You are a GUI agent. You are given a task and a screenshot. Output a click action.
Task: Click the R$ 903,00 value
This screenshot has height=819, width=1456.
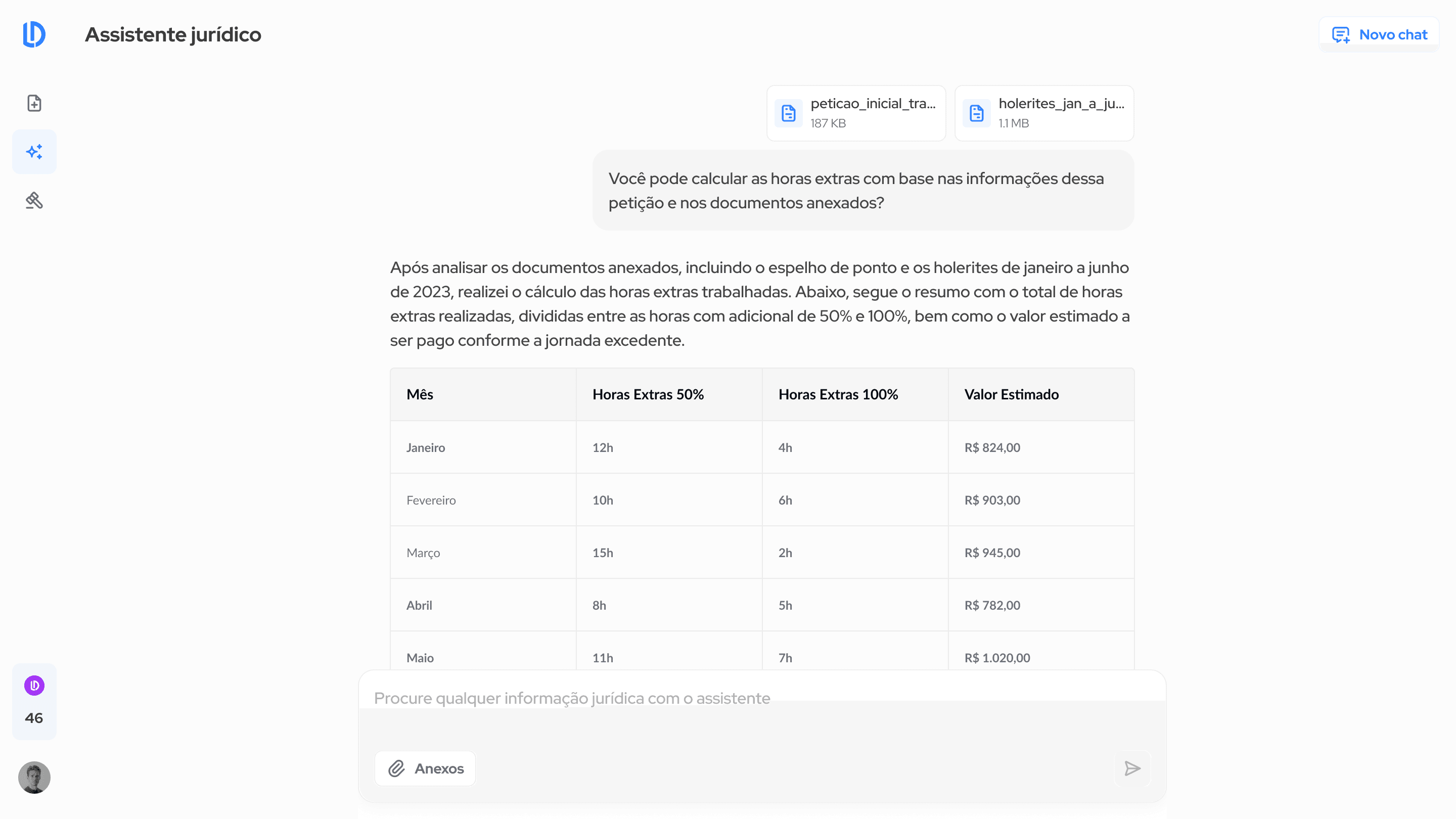[x=992, y=499]
